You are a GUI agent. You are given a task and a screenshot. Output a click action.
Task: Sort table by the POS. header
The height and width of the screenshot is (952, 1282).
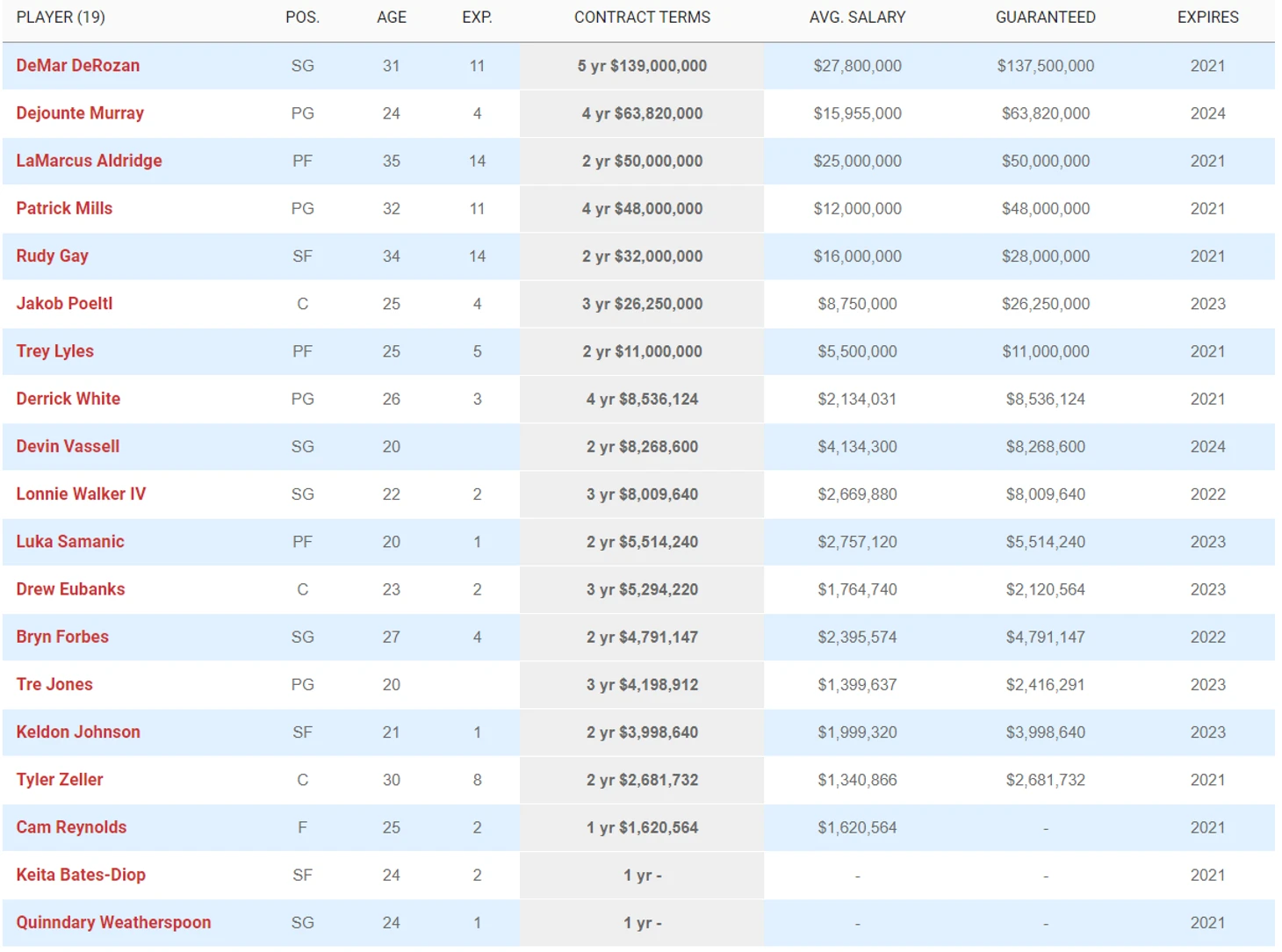coord(303,18)
